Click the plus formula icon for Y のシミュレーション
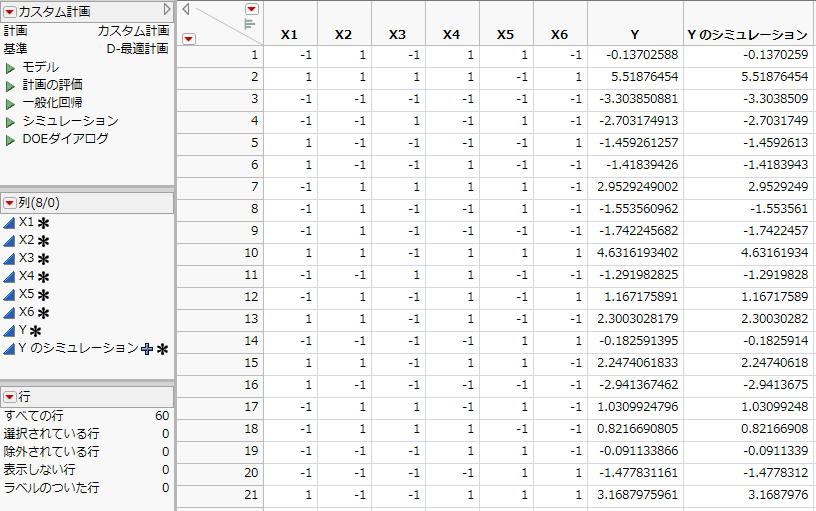The width and height of the screenshot is (816, 511). pos(147,349)
